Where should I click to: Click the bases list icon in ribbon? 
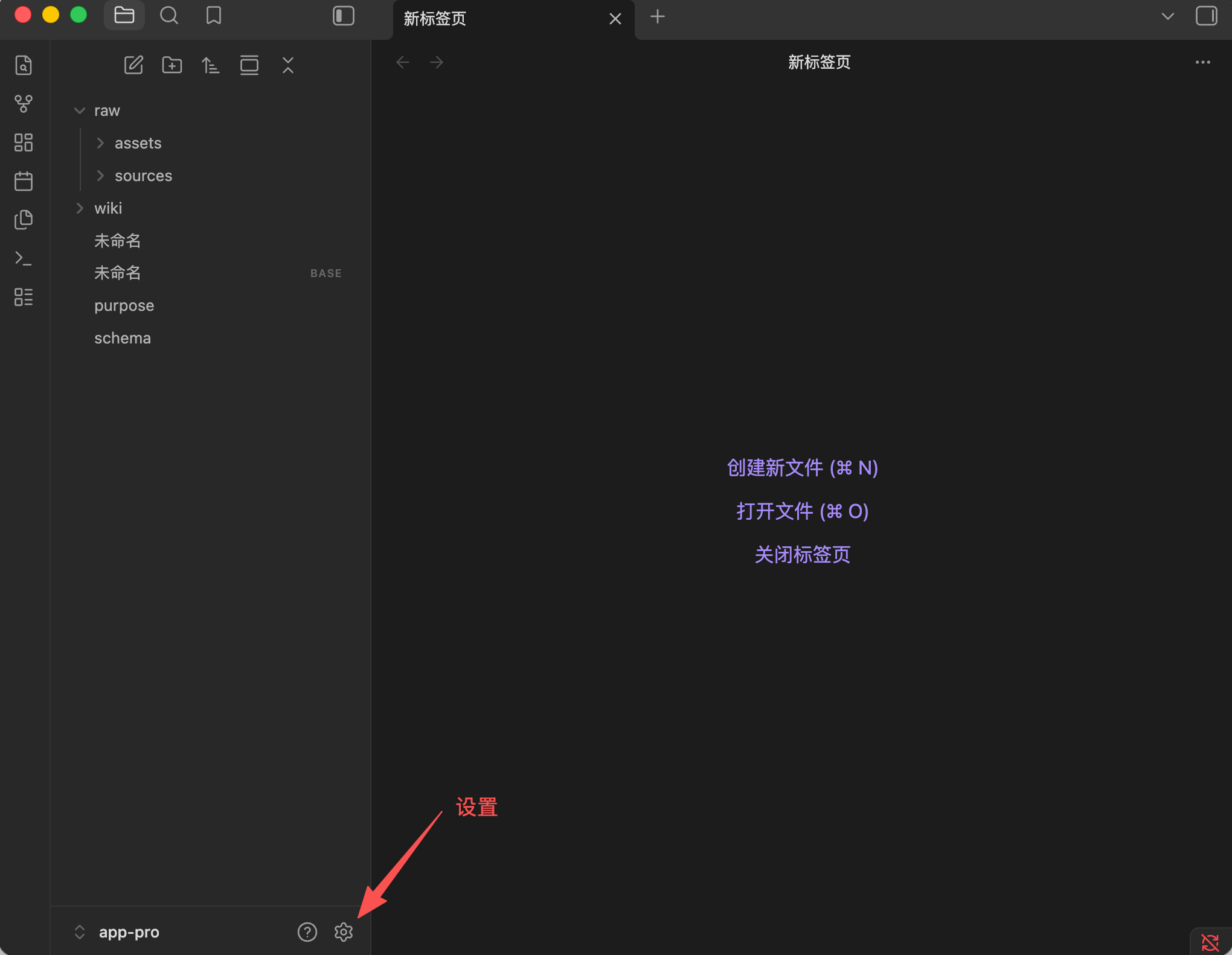(24, 297)
